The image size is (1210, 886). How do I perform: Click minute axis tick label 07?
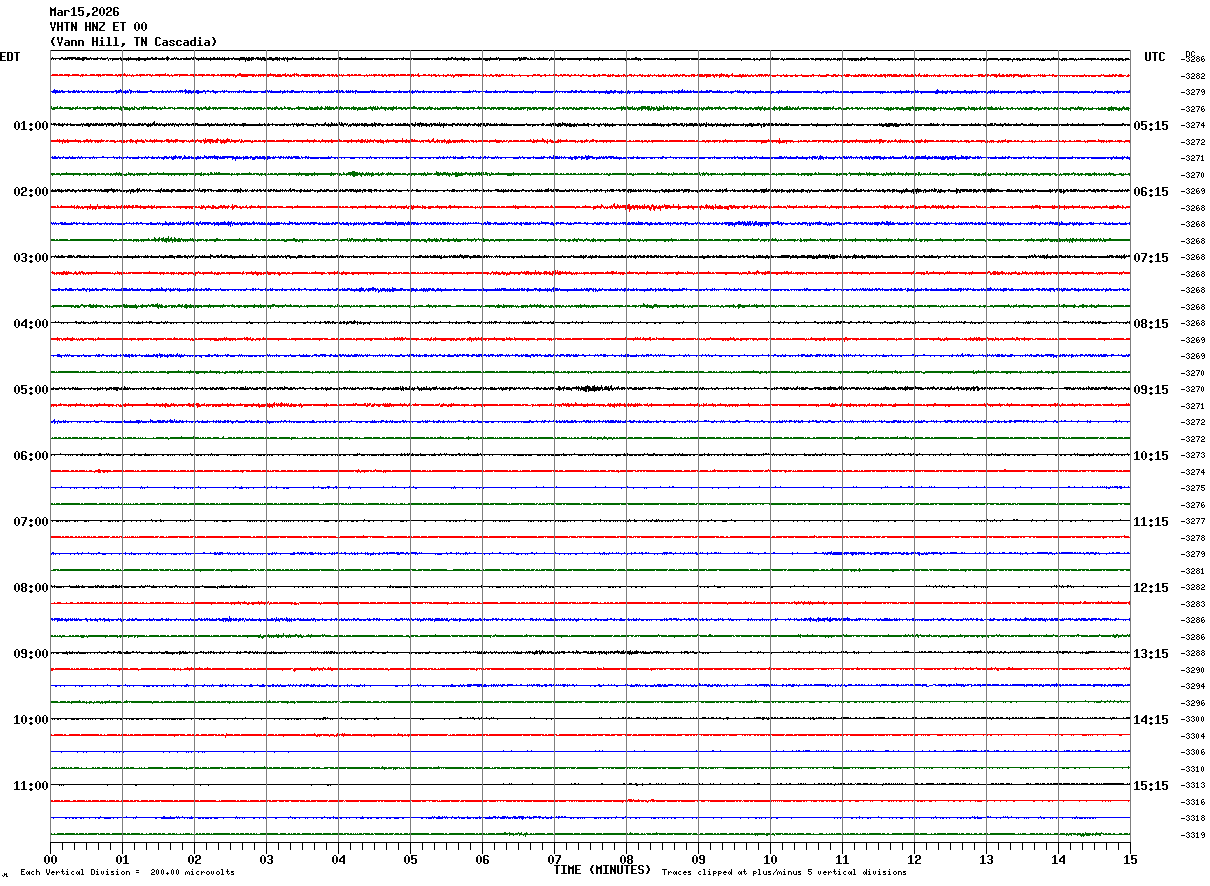pyautogui.click(x=554, y=859)
